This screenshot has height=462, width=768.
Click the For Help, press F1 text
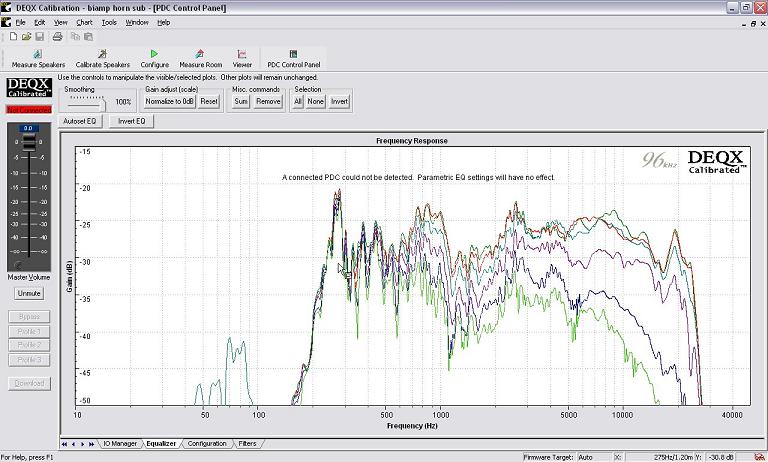(x=26, y=457)
